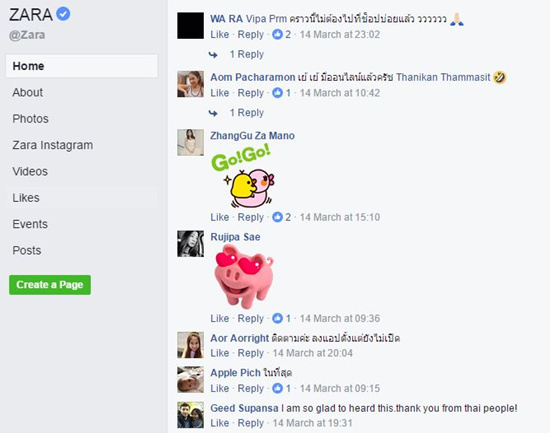Like Geed Supansa's comment
Image resolution: width=550 pixels, height=433 pixels.
pyautogui.click(x=220, y=423)
